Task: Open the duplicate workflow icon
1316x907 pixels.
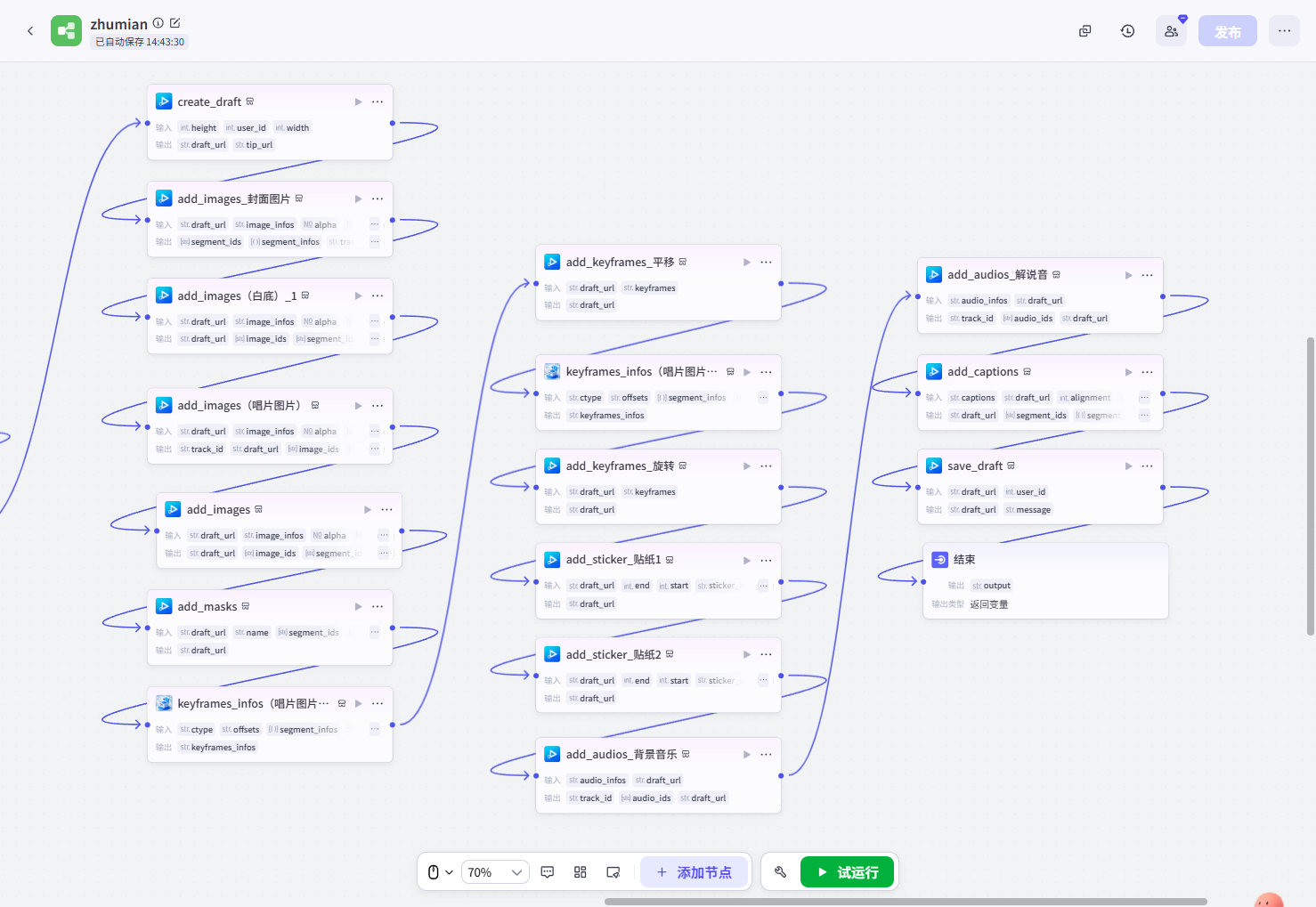Action: coord(1084,31)
